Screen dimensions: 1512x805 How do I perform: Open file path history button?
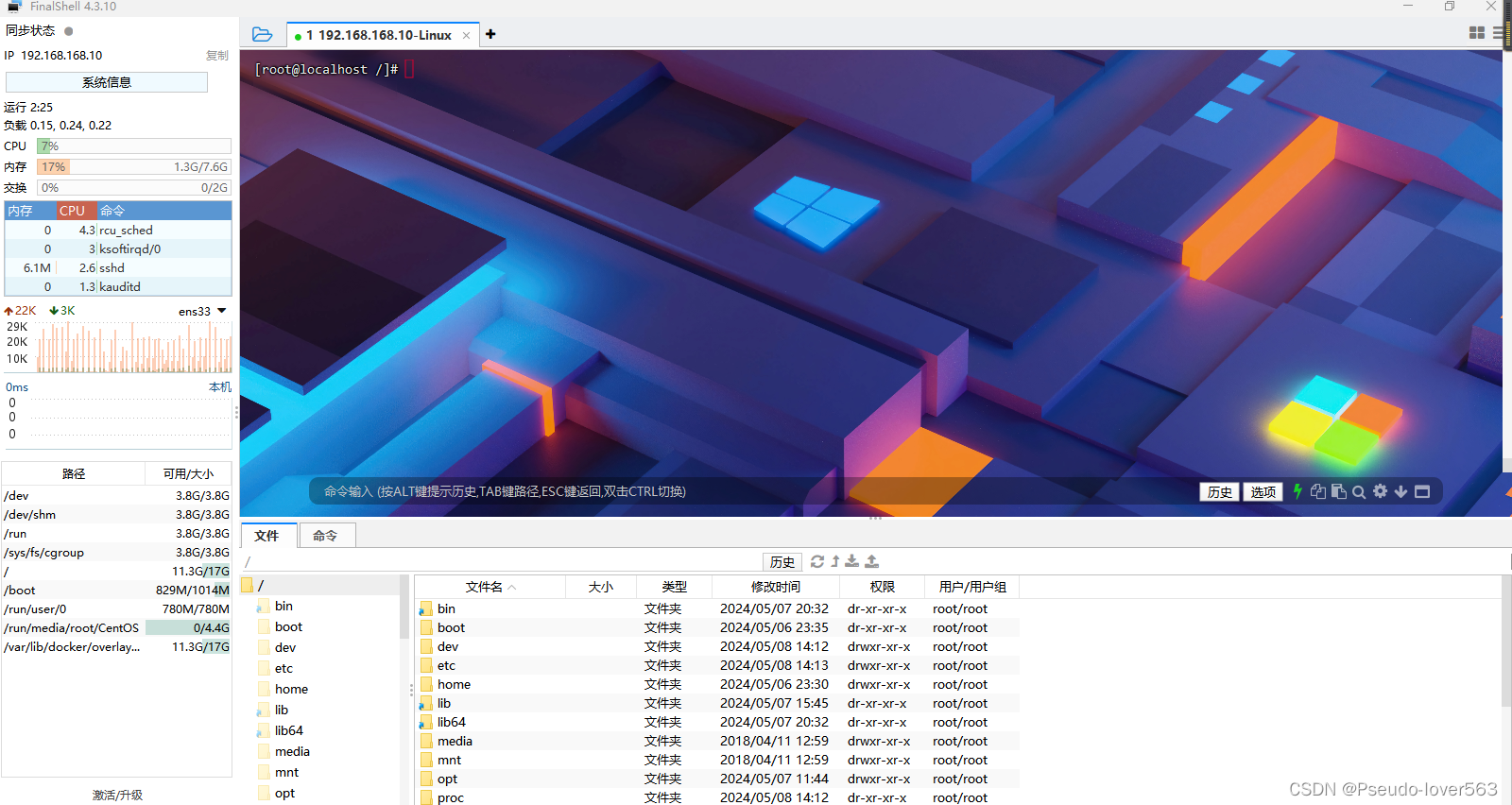coord(782,562)
